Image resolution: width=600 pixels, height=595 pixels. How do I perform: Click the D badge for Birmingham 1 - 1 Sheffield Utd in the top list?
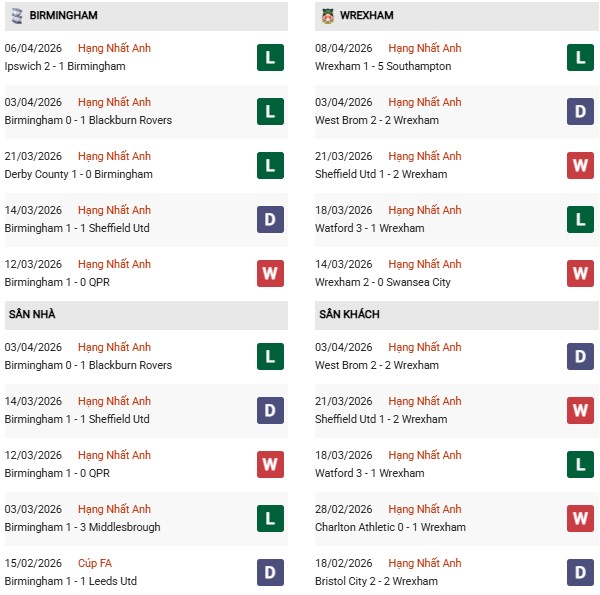270,219
